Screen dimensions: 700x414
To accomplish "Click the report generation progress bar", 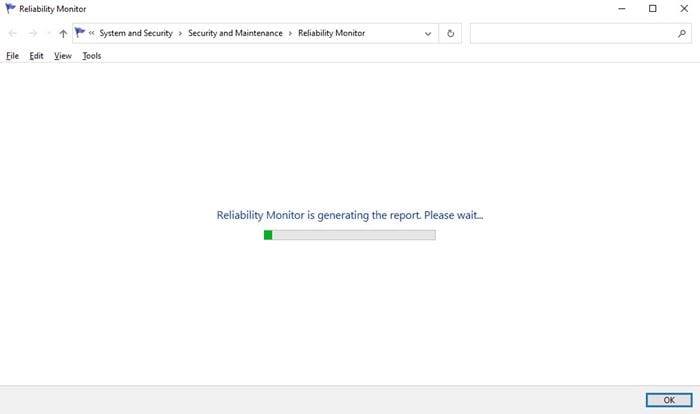I will click(350, 235).
